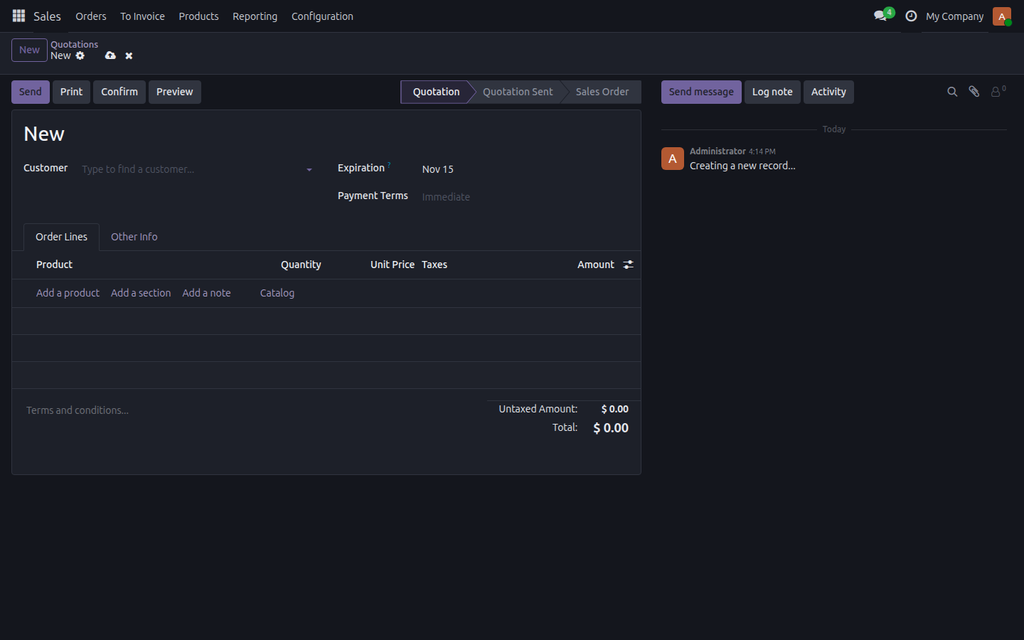Screen dimensions: 1024x640
Task: Discard changes with the X icon
Action: coord(129,56)
